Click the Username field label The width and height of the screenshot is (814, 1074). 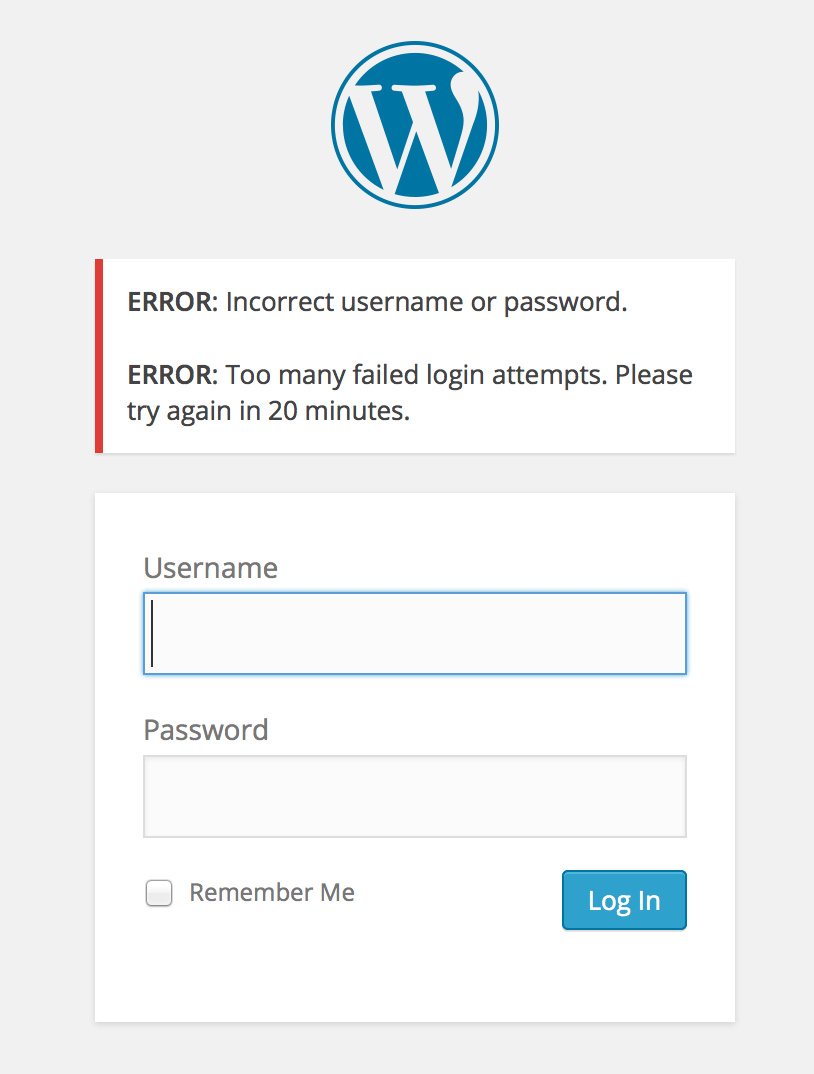pyautogui.click(x=210, y=568)
